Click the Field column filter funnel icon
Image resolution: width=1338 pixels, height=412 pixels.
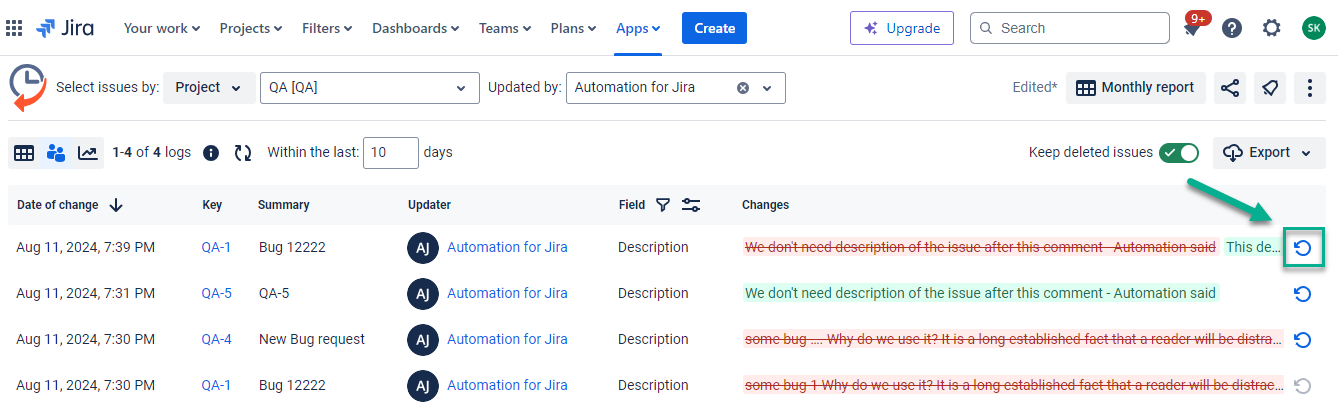(x=662, y=205)
